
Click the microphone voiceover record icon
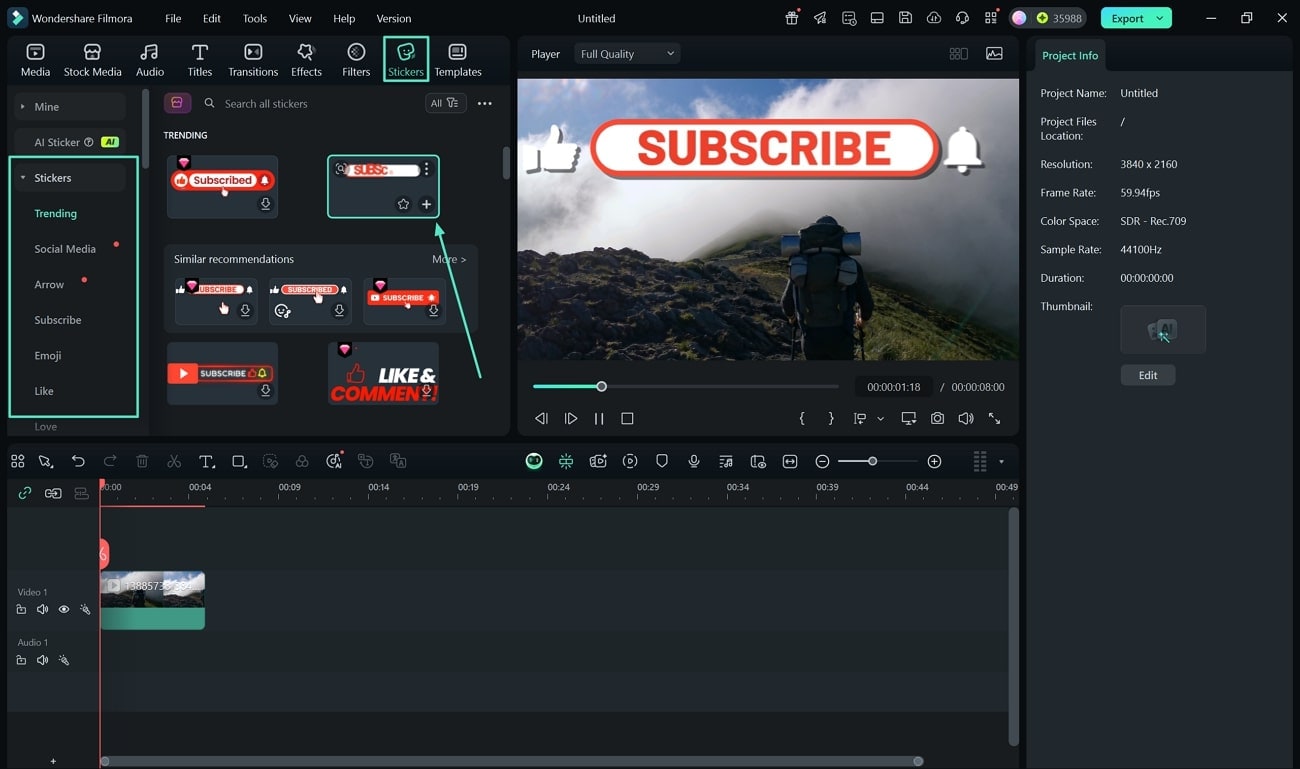(694, 461)
